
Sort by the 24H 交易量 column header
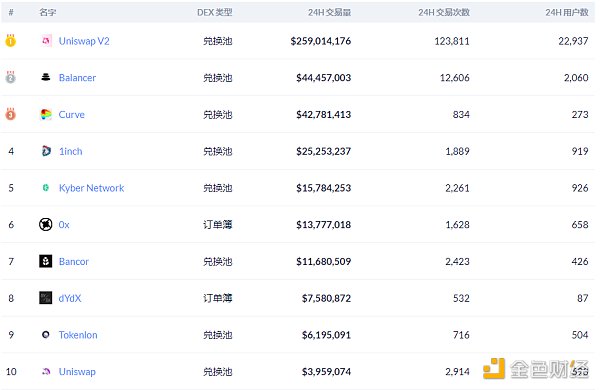click(x=329, y=12)
